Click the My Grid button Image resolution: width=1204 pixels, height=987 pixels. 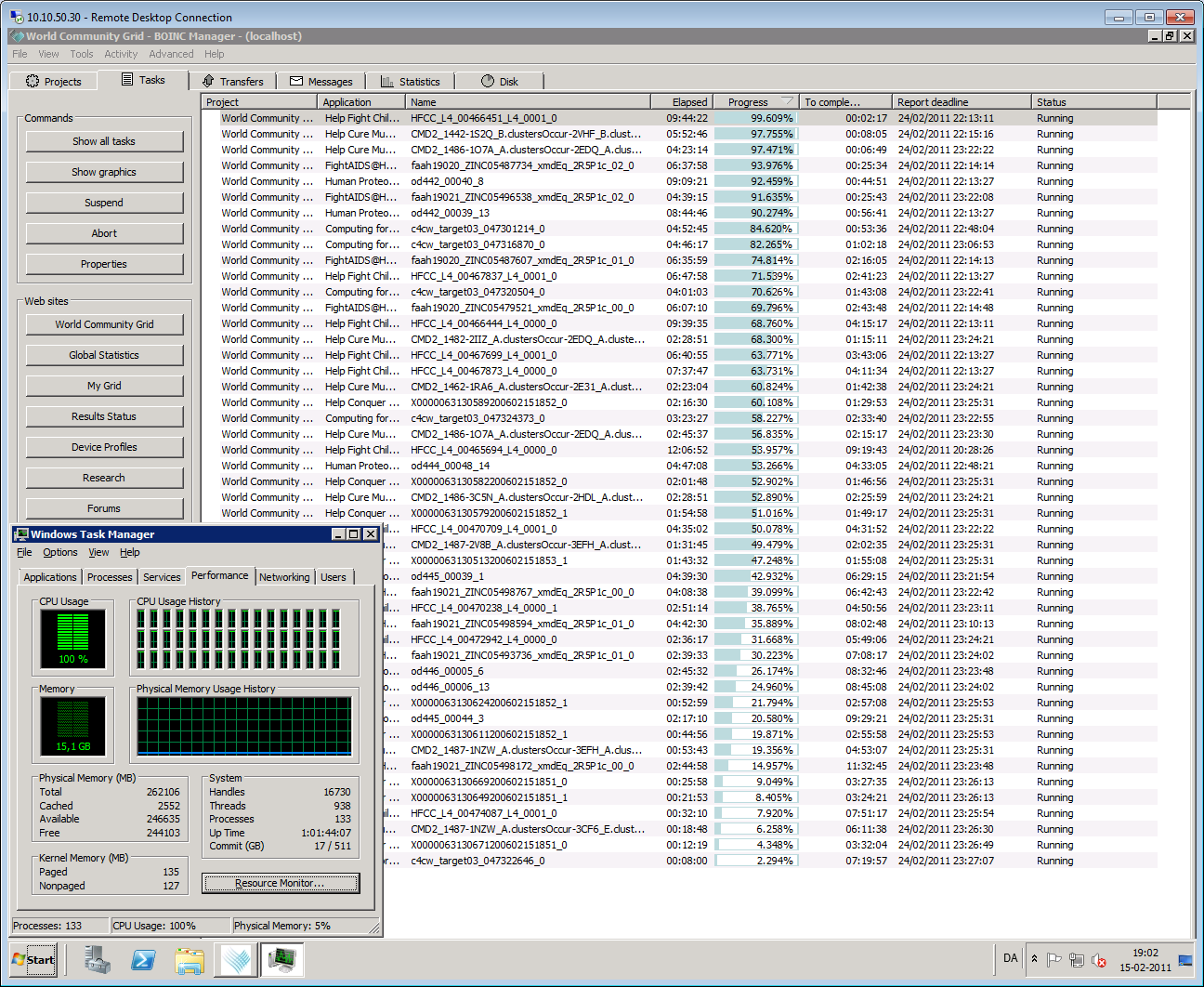tap(104, 386)
